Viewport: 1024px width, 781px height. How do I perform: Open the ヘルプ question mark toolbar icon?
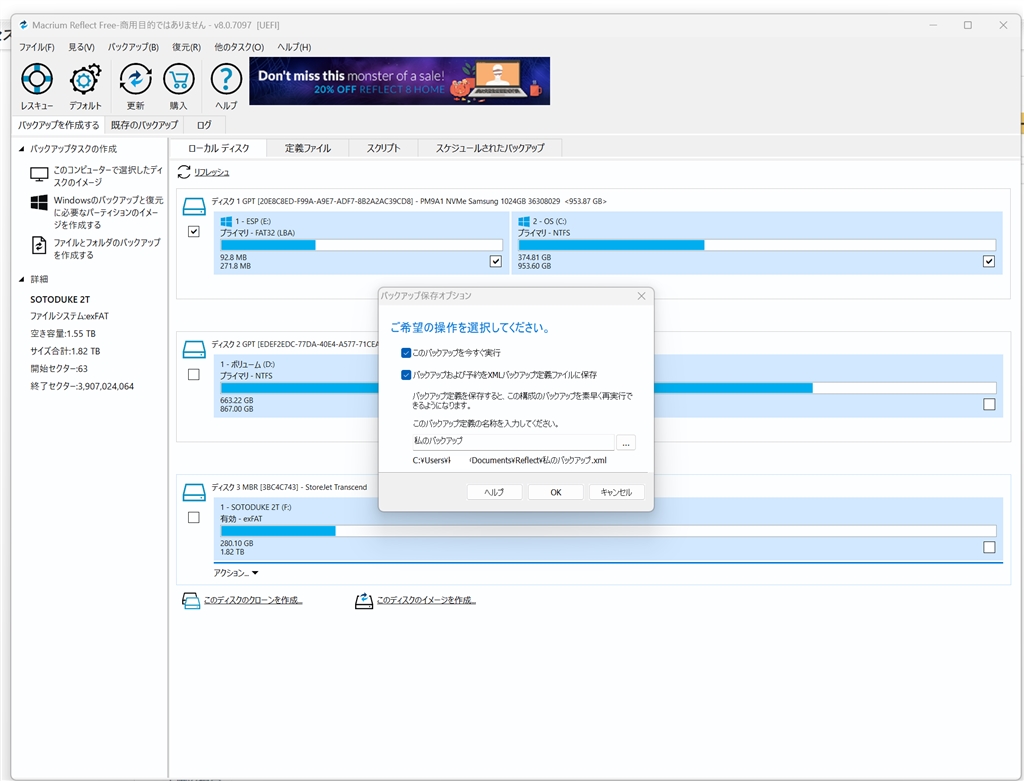click(226, 80)
